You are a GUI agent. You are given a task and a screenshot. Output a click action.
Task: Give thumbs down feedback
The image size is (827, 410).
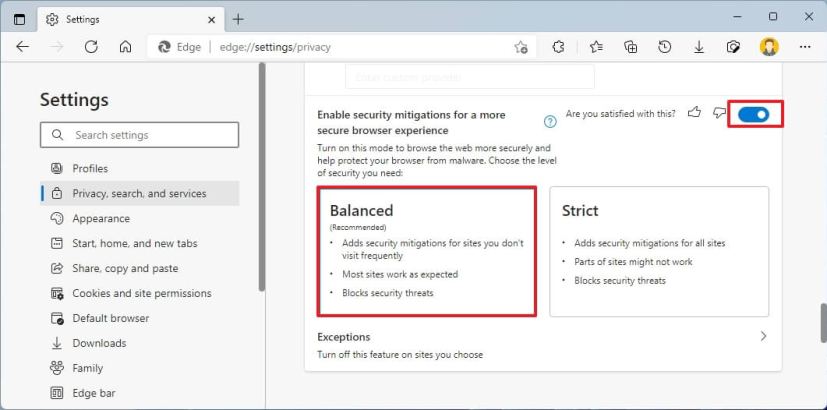pos(719,112)
